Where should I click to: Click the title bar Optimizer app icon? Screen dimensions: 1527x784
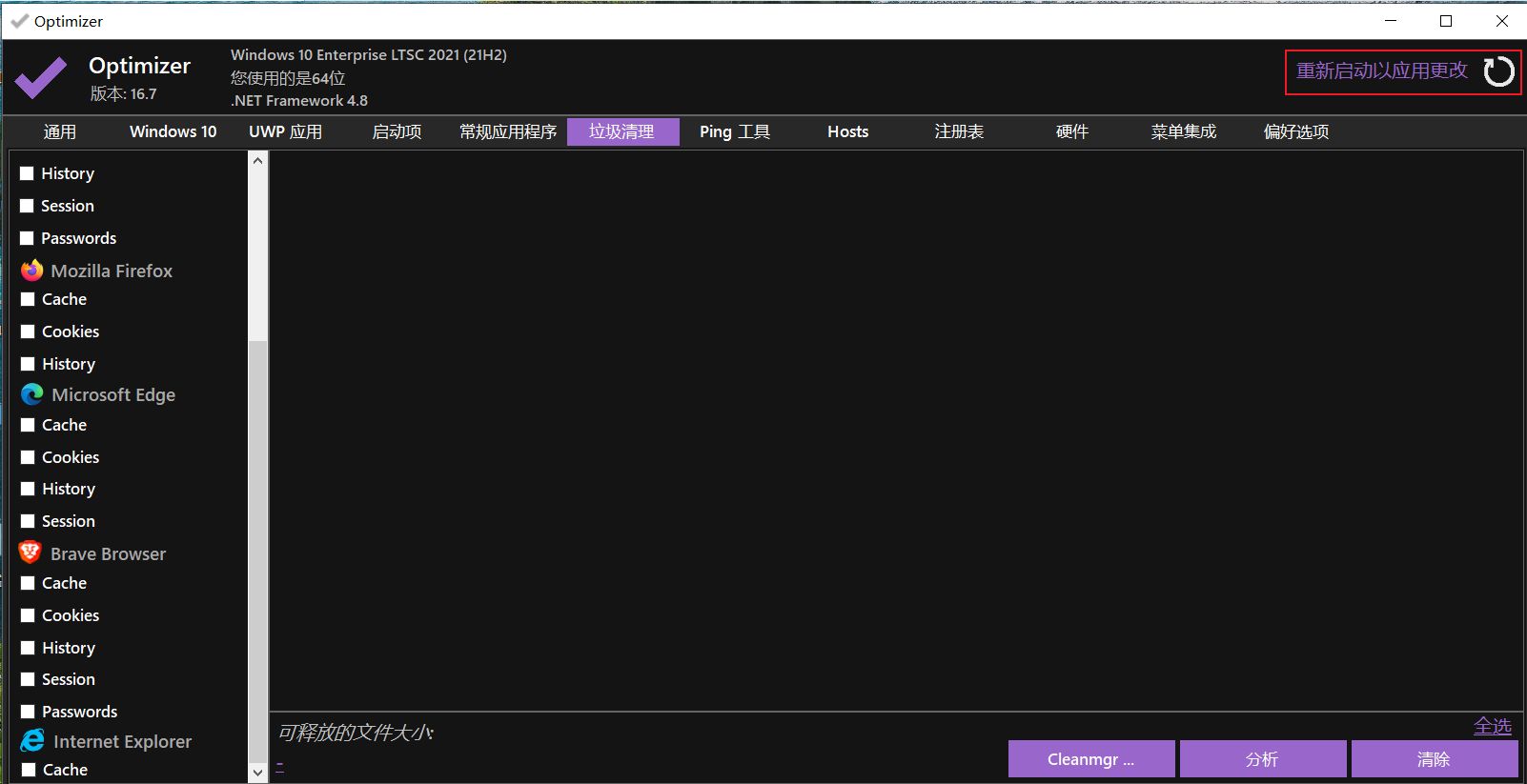pos(18,21)
